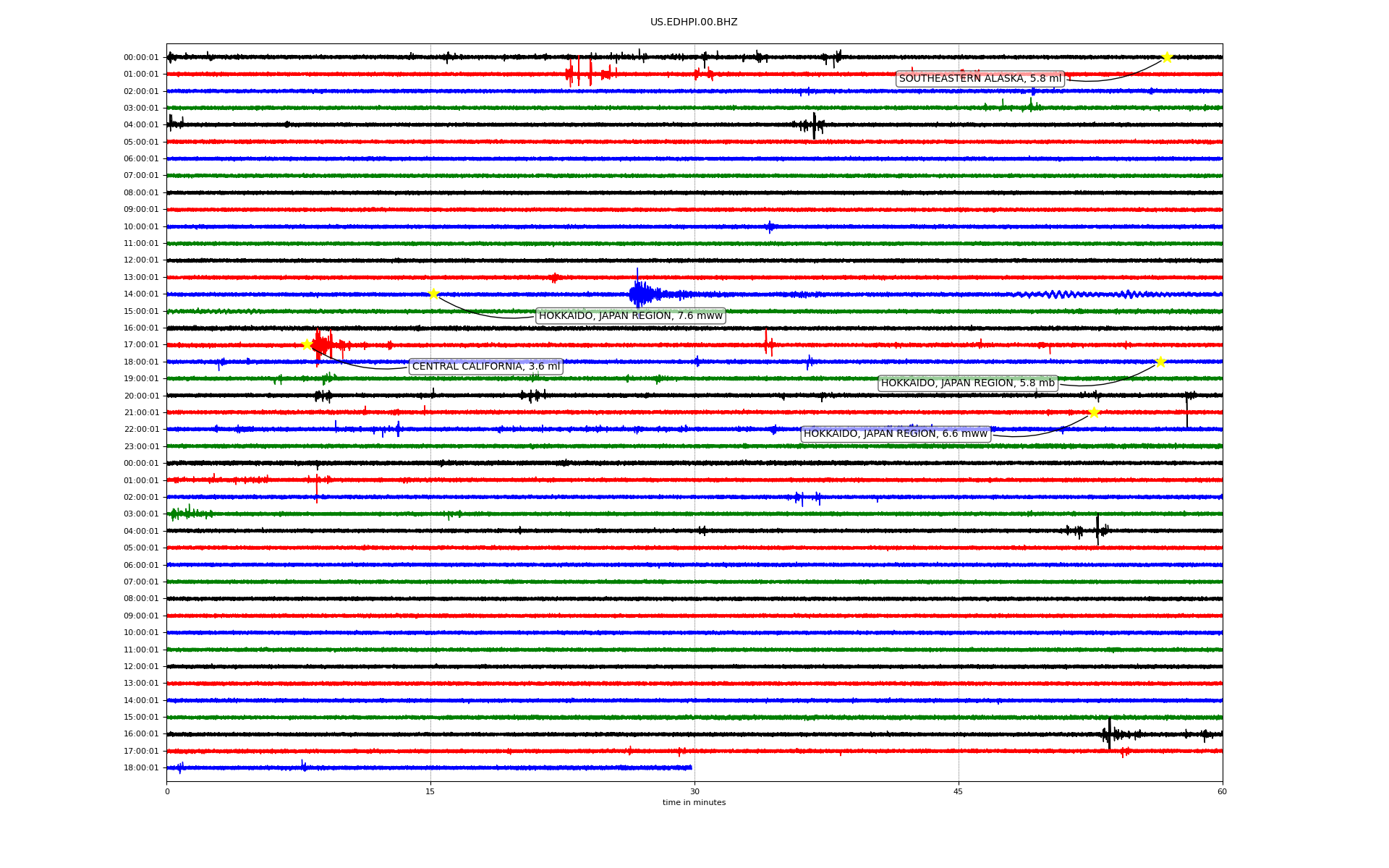
Task: Click the plot title US.EDHPI.00.BHZ
Action: click(x=693, y=22)
